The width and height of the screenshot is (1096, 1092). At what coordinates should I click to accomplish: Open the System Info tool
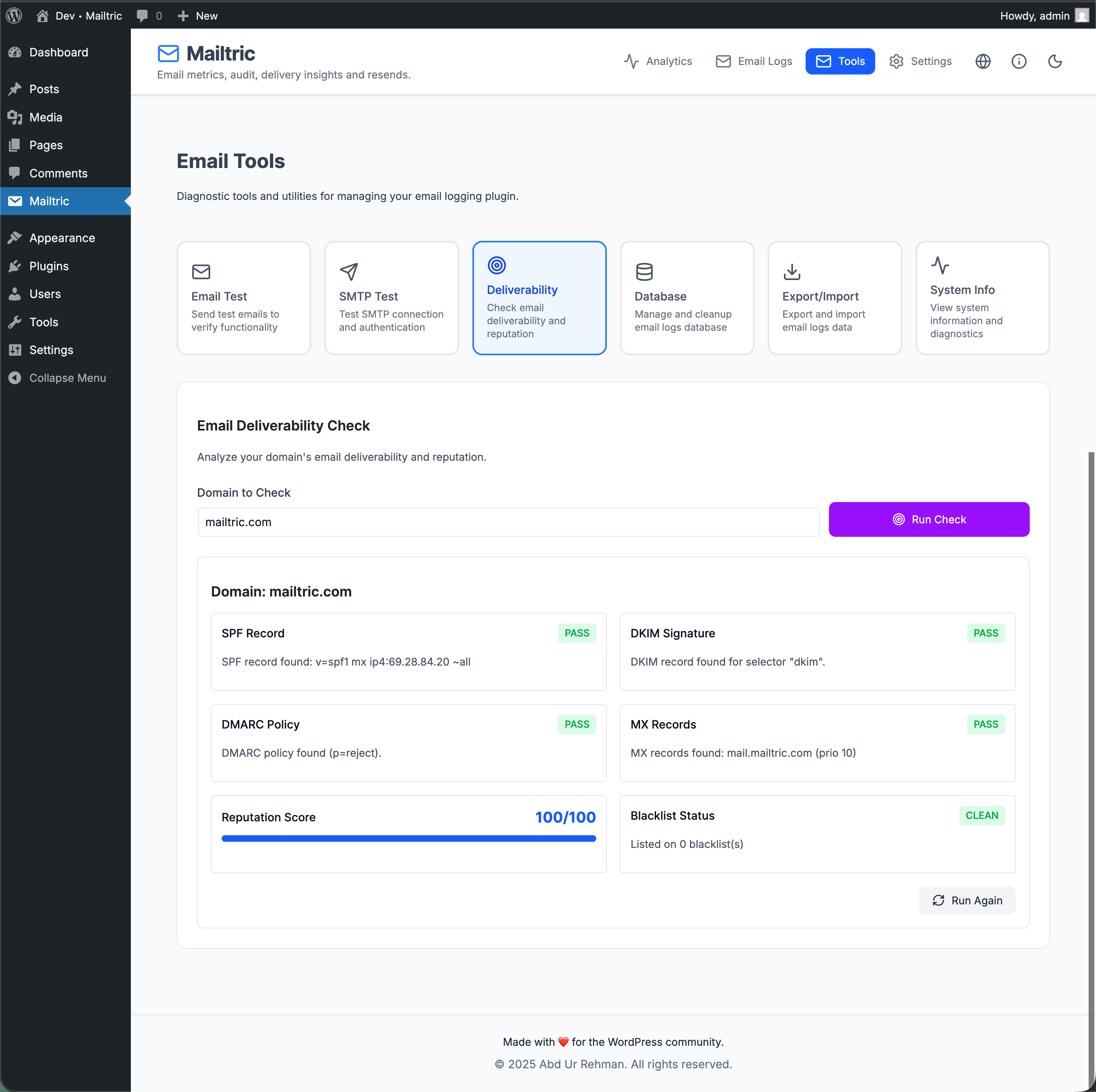tap(982, 298)
